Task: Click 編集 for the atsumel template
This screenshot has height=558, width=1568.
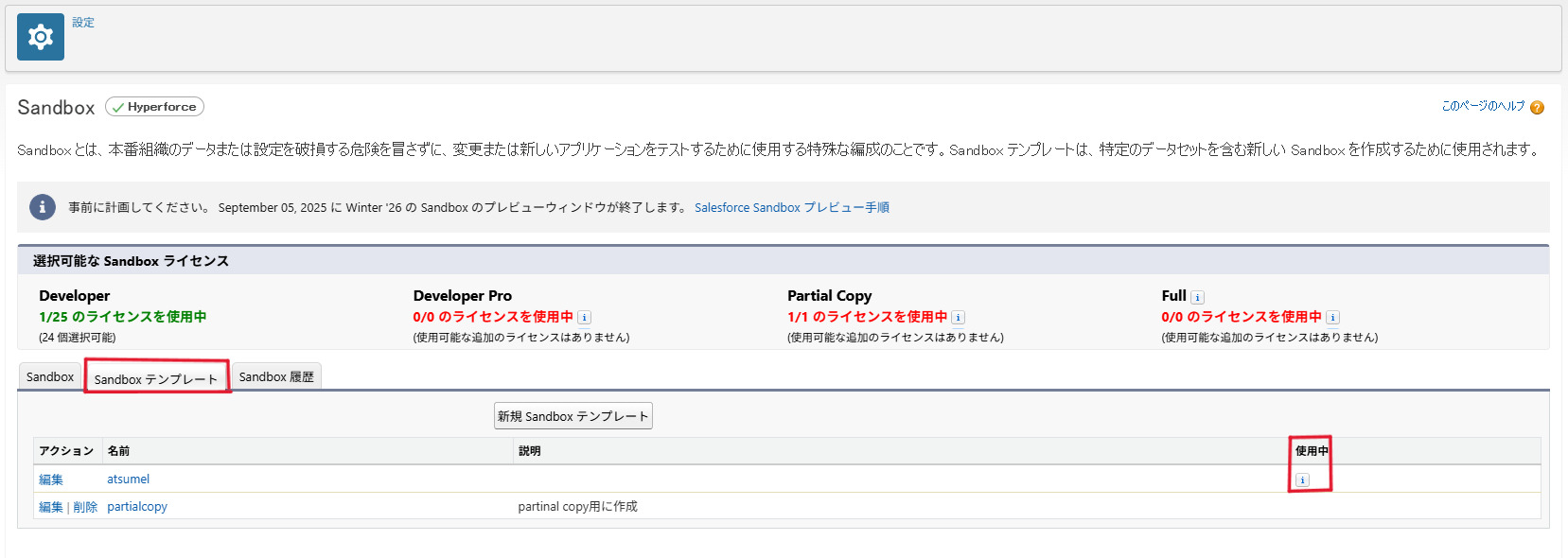Action: click(x=51, y=480)
